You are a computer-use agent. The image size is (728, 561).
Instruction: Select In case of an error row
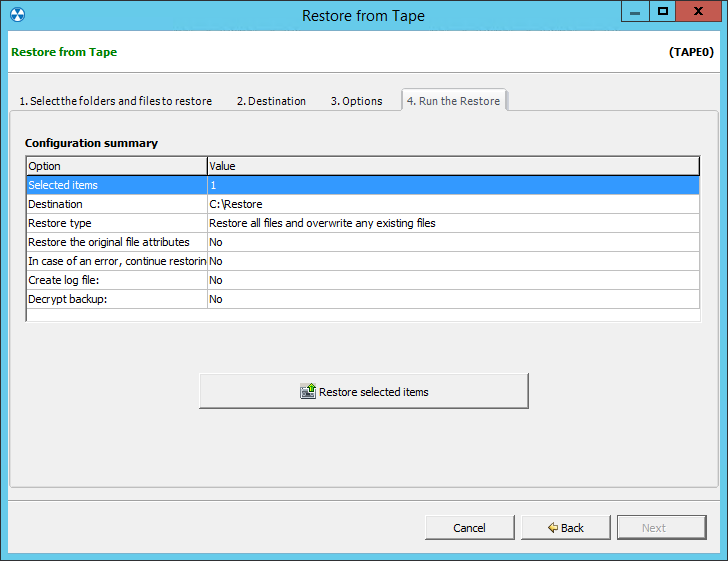363,261
